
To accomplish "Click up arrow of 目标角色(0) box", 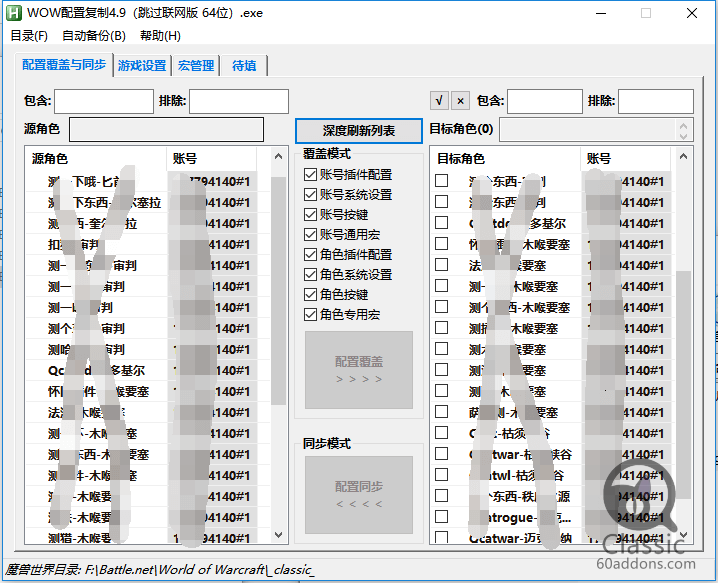I will (x=684, y=125).
